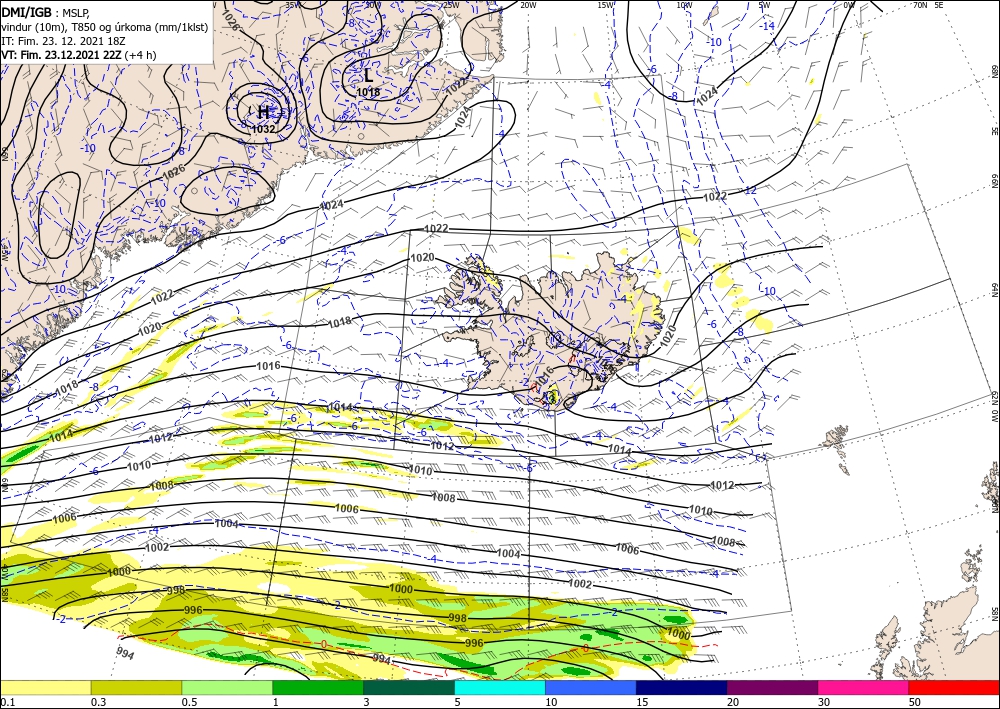
Task: Click the 0.1 legend value
Action: pyautogui.click(x=7, y=702)
